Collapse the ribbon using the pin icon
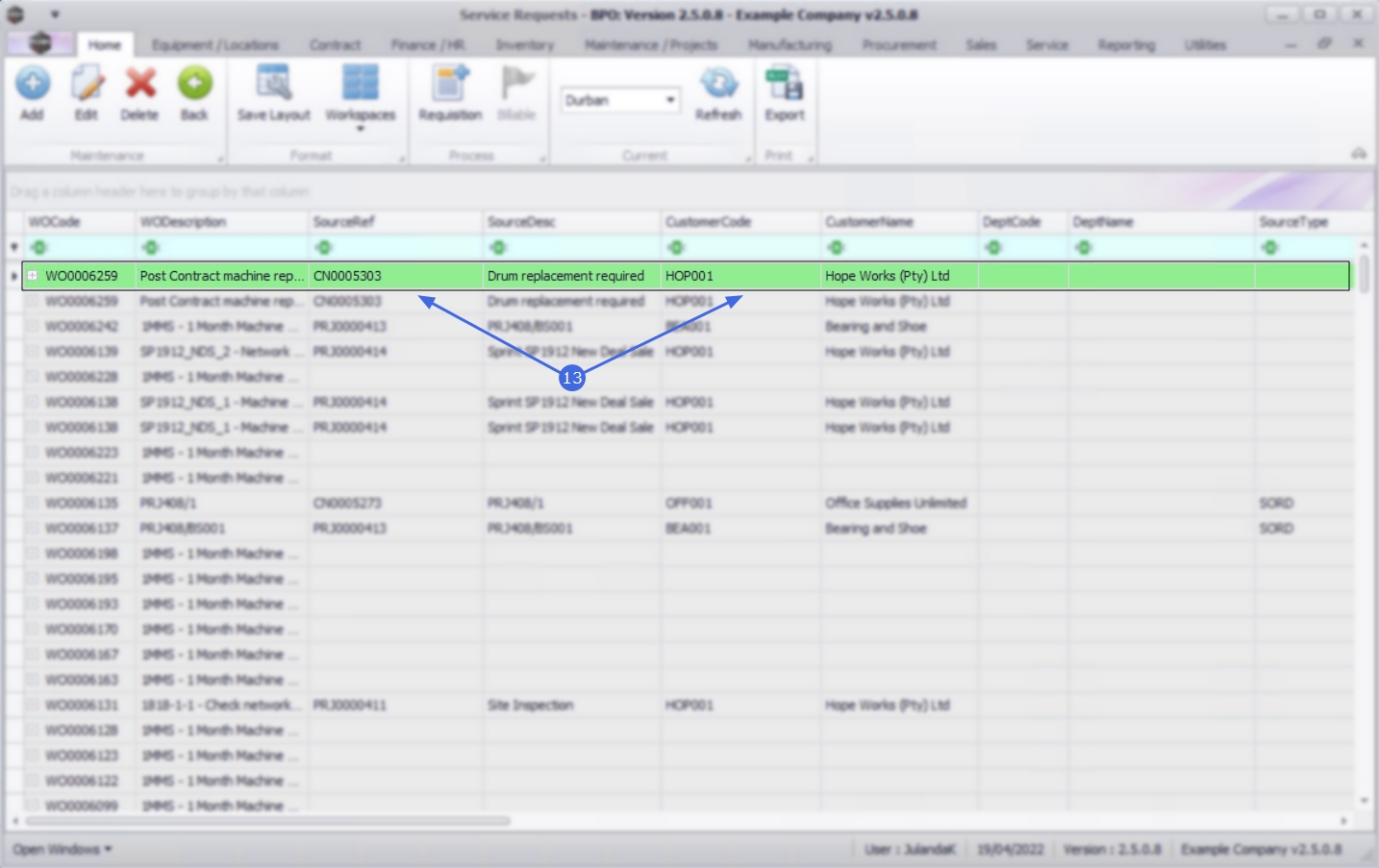 pyautogui.click(x=1359, y=154)
